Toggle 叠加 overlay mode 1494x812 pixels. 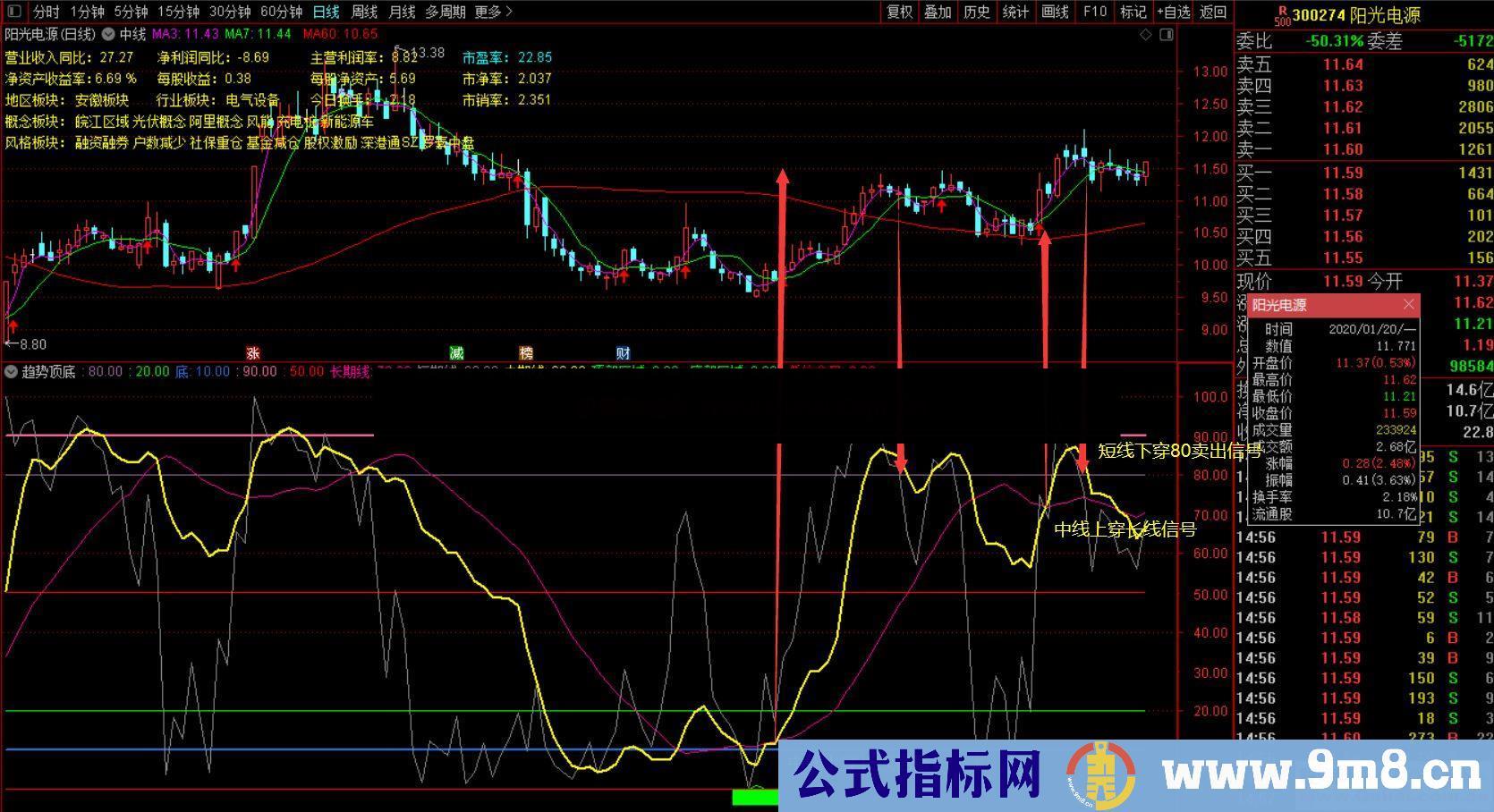tap(937, 13)
